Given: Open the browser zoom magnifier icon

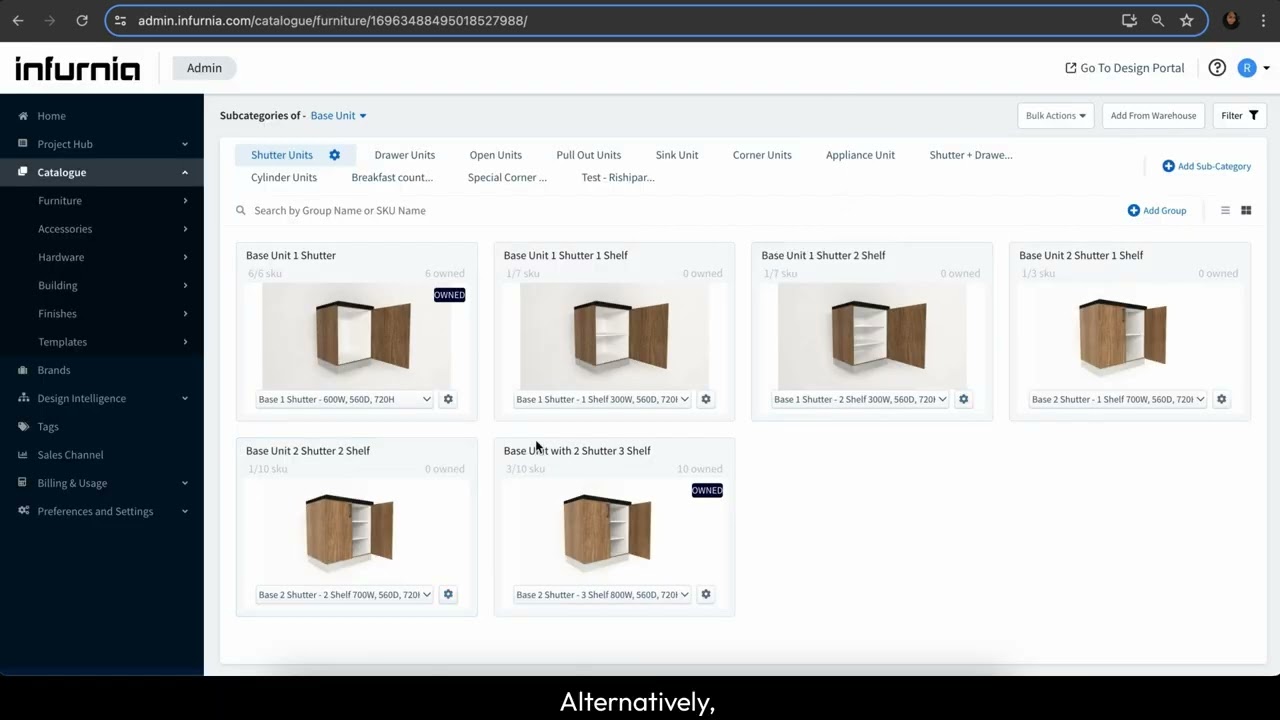Looking at the screenshot, I should point(1157,20).
